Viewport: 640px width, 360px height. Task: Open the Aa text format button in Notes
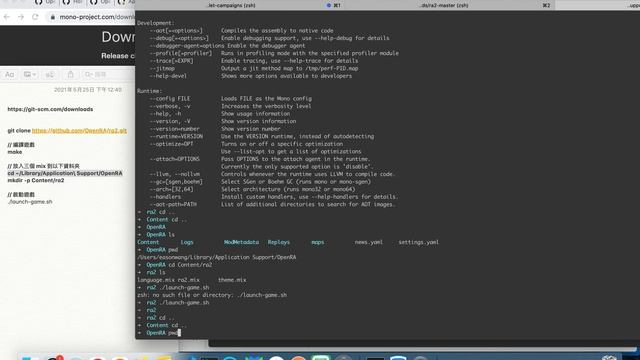9,75
